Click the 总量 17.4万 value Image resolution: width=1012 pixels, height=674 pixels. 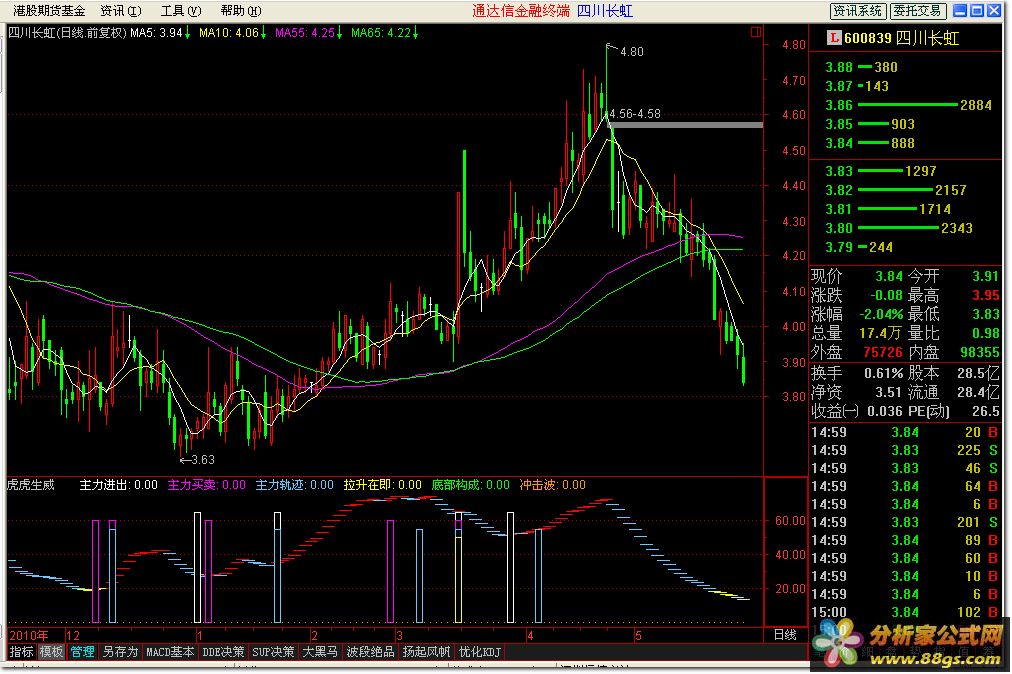(880, 333)
